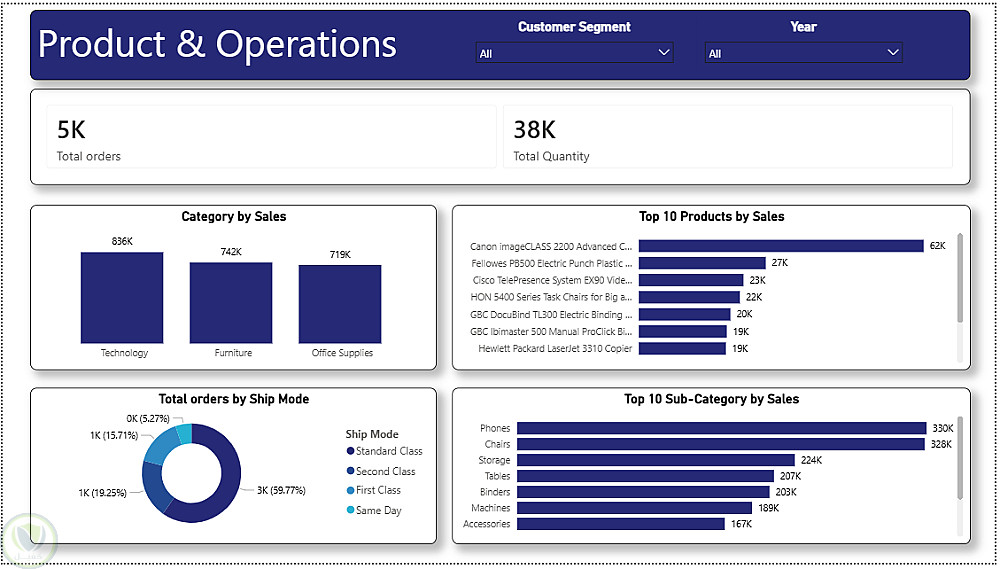Click the 719K Office Supplies data label
Image resolution: width=1000 pixels, height=569 pixels.
340,255
